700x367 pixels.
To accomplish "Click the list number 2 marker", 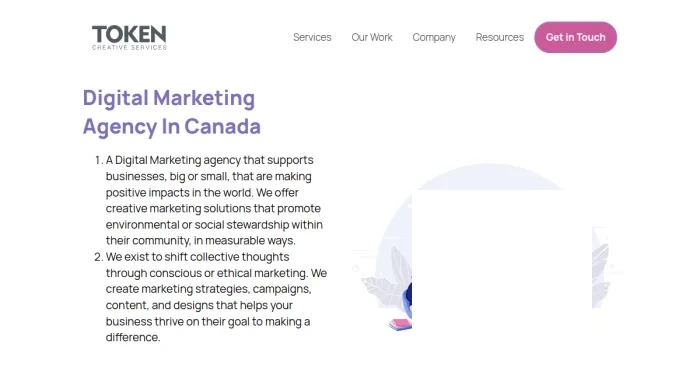I will pyautogui.click(x=99, y=257).
